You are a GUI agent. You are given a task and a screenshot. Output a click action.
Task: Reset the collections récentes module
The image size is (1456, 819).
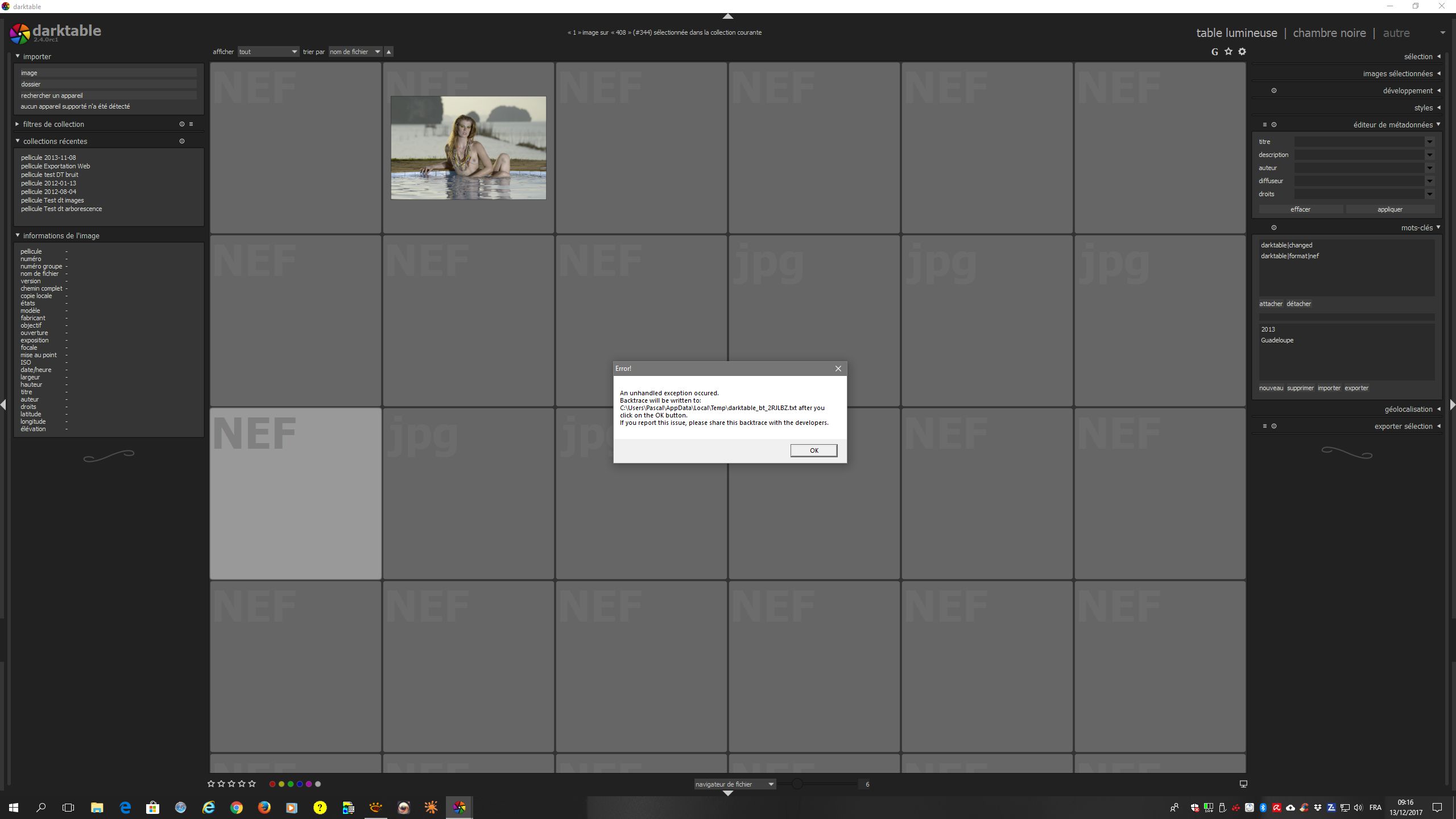[x=182, y=141]
